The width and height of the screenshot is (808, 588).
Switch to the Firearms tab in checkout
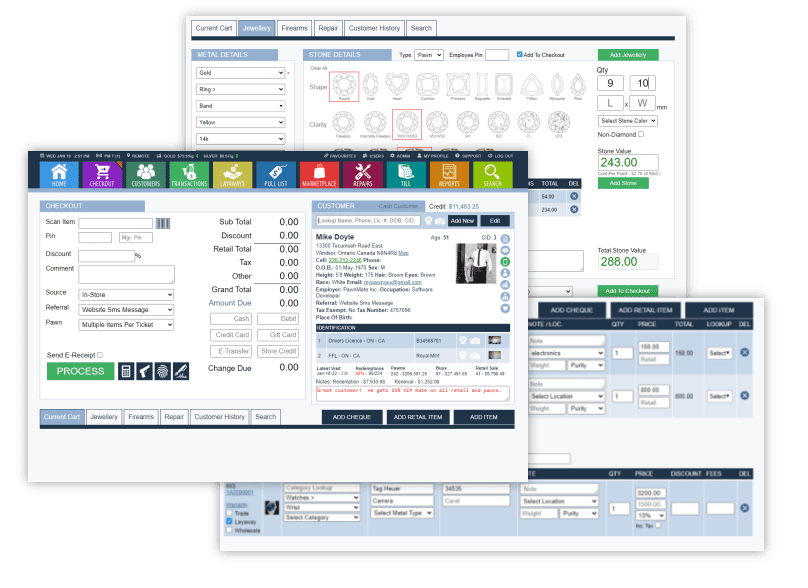pos(141,417)
